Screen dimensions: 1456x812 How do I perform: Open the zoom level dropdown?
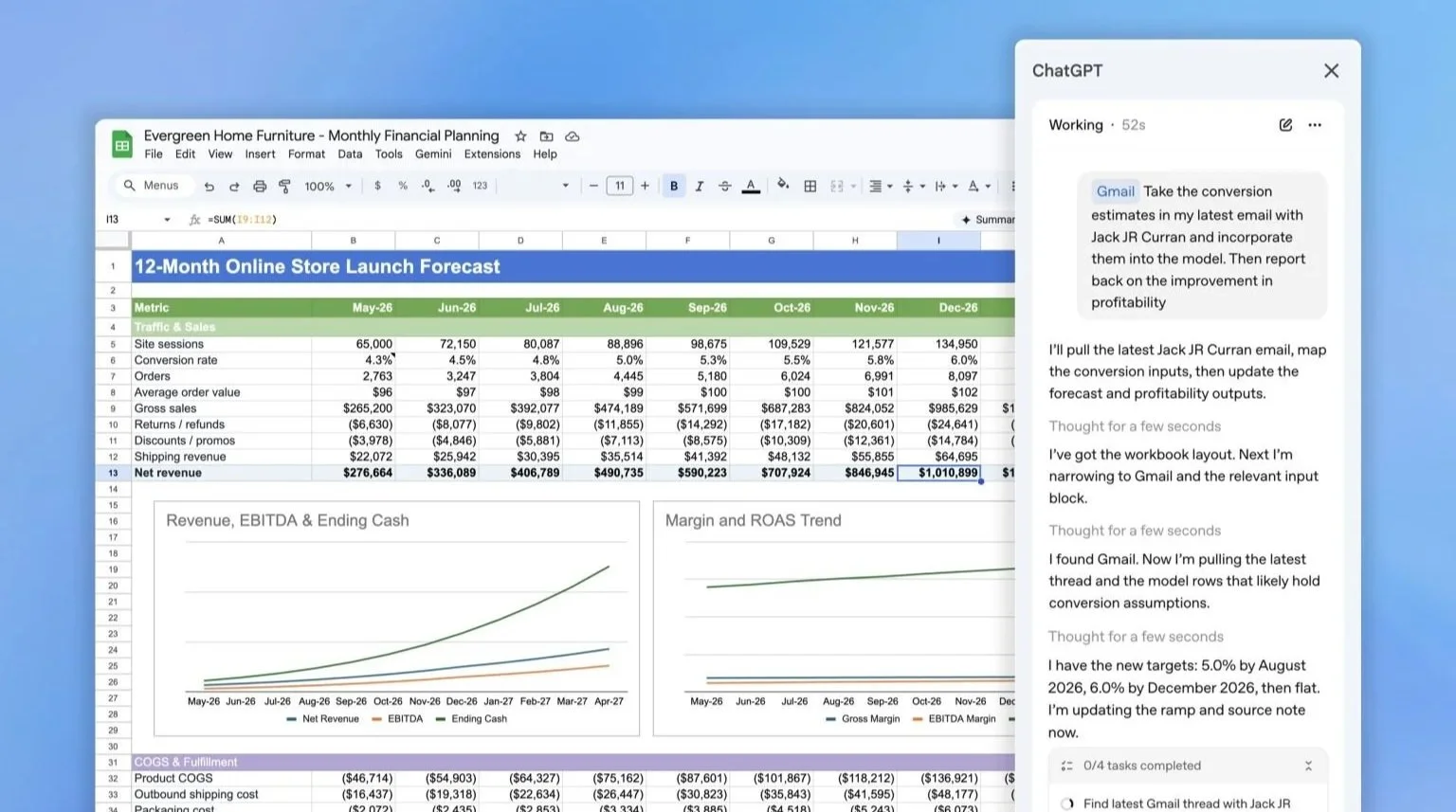pyautogui.click(x=327, y=186)
